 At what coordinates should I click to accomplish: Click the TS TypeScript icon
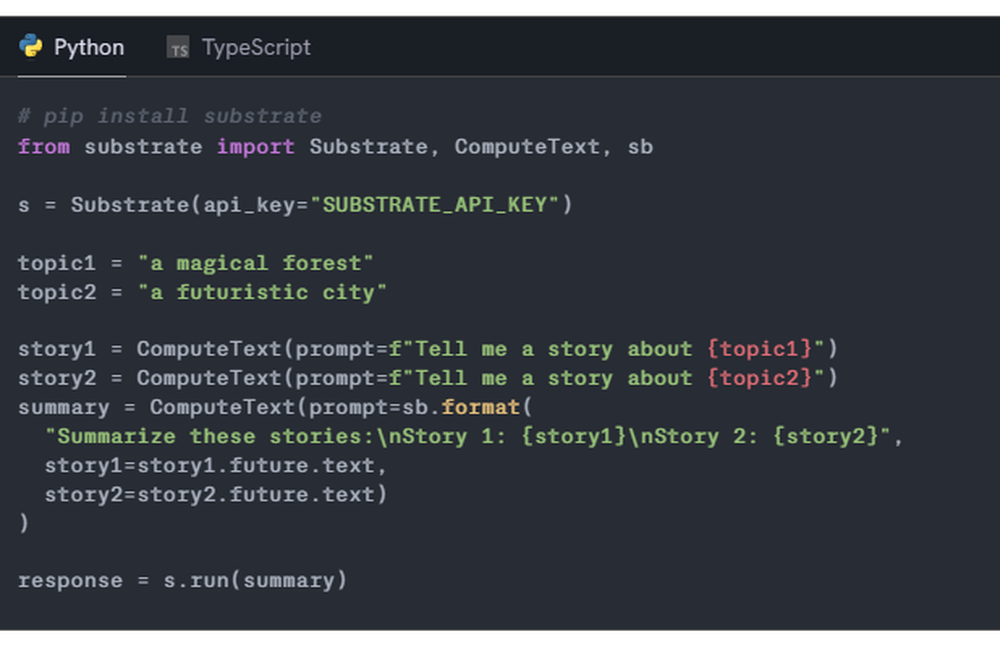[x=178, y=48]
